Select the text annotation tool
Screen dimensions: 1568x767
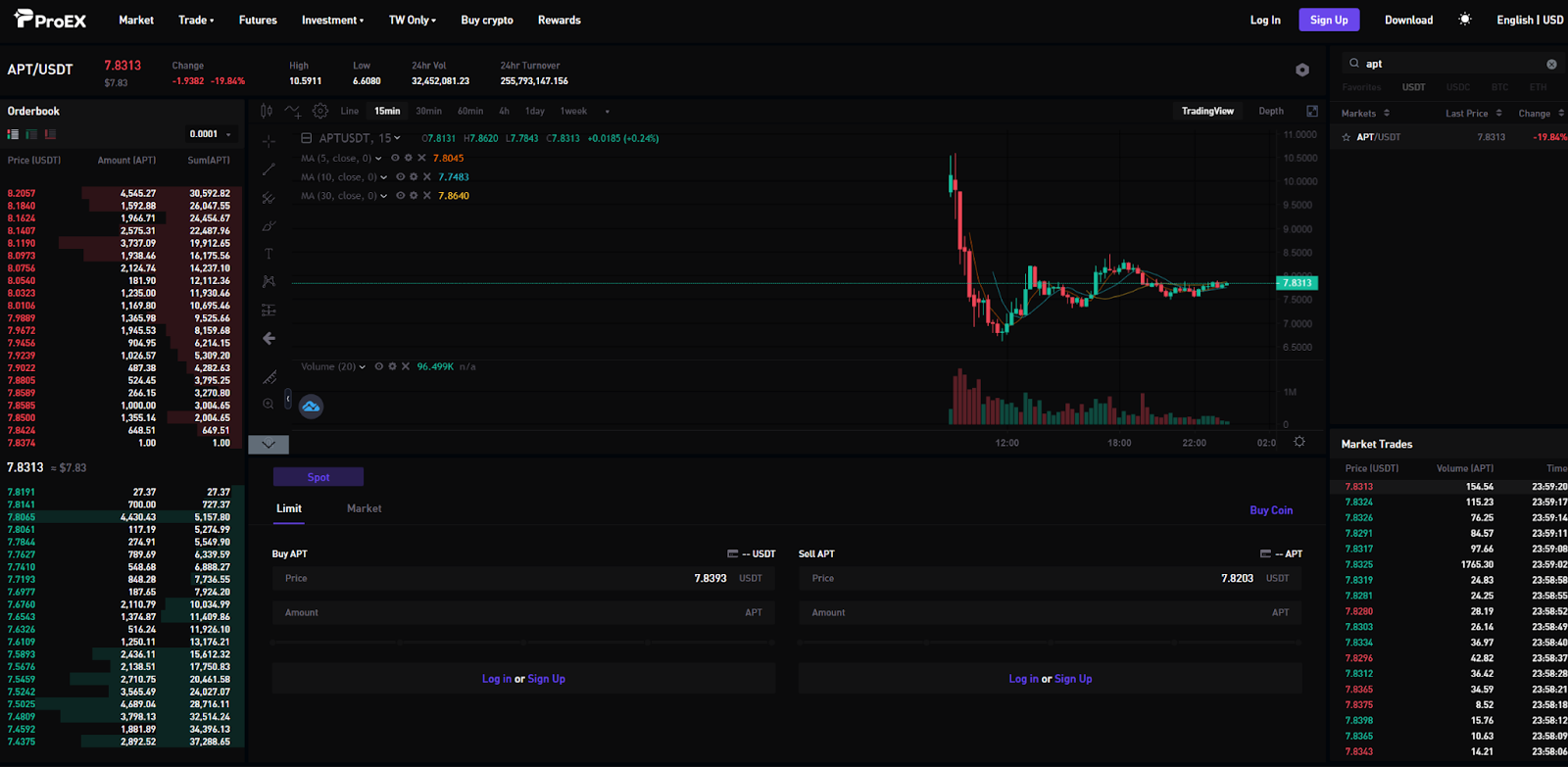pos(269,254)
